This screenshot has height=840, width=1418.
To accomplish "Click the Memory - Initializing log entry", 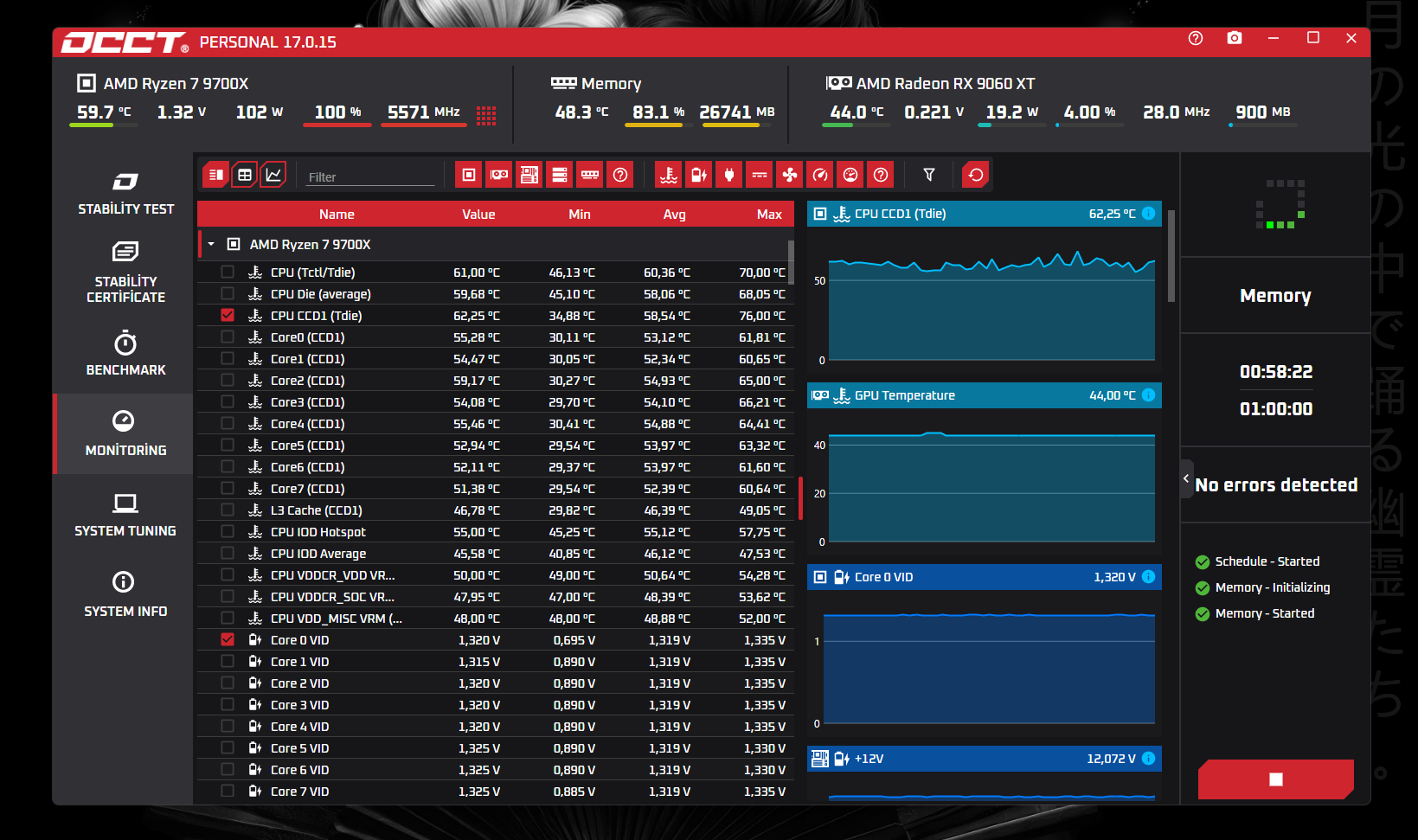I will (x=1273, y=587).
